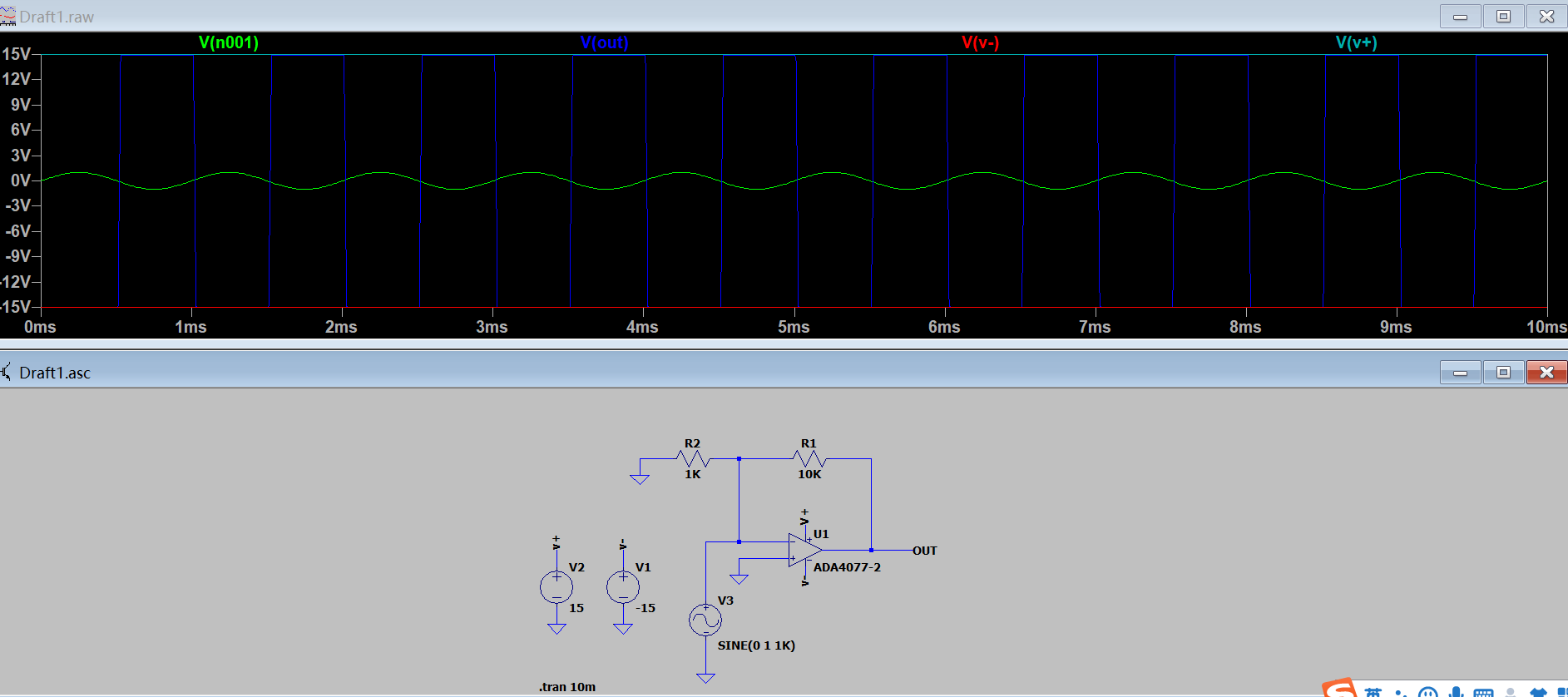Select the V(v+) trace label
This screenshot has width=1568, height=697.
coord(1357,42)
